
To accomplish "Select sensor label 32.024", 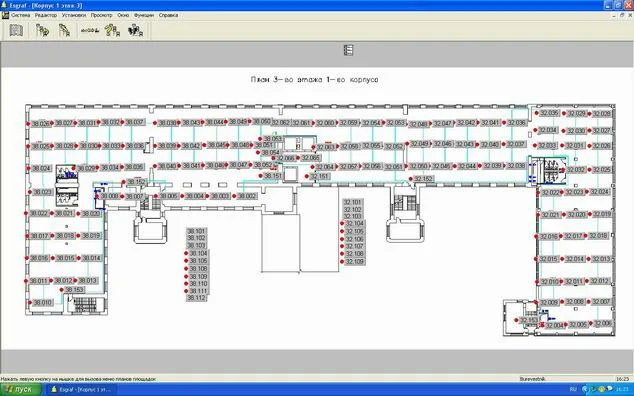I will pos(600,192).
